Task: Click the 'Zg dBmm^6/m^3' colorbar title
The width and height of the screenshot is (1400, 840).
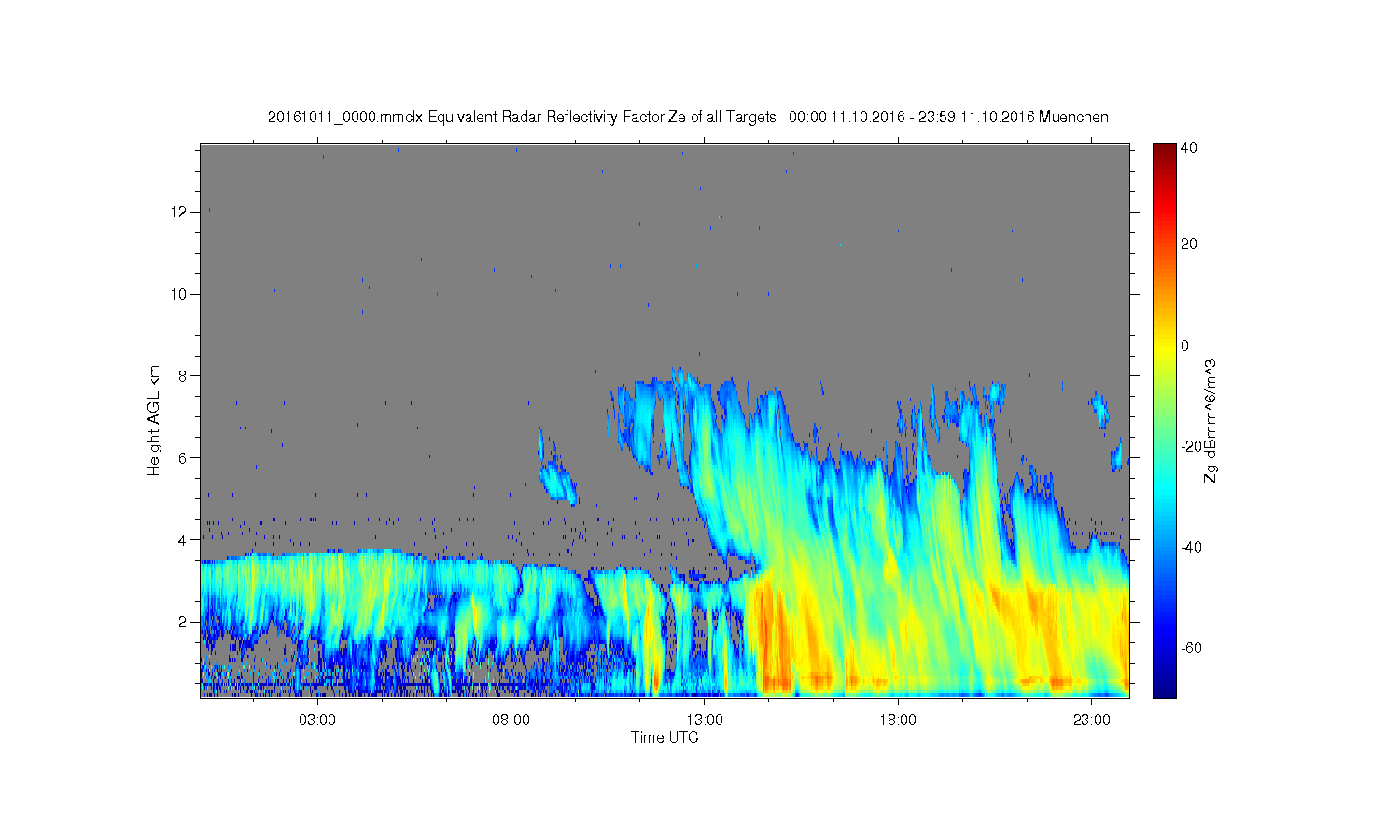Action: tap(1211, 421)
